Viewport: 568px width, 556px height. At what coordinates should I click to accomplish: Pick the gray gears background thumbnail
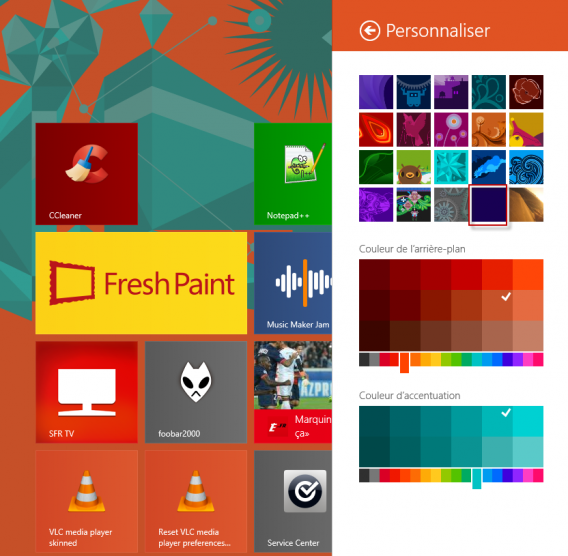451,205
